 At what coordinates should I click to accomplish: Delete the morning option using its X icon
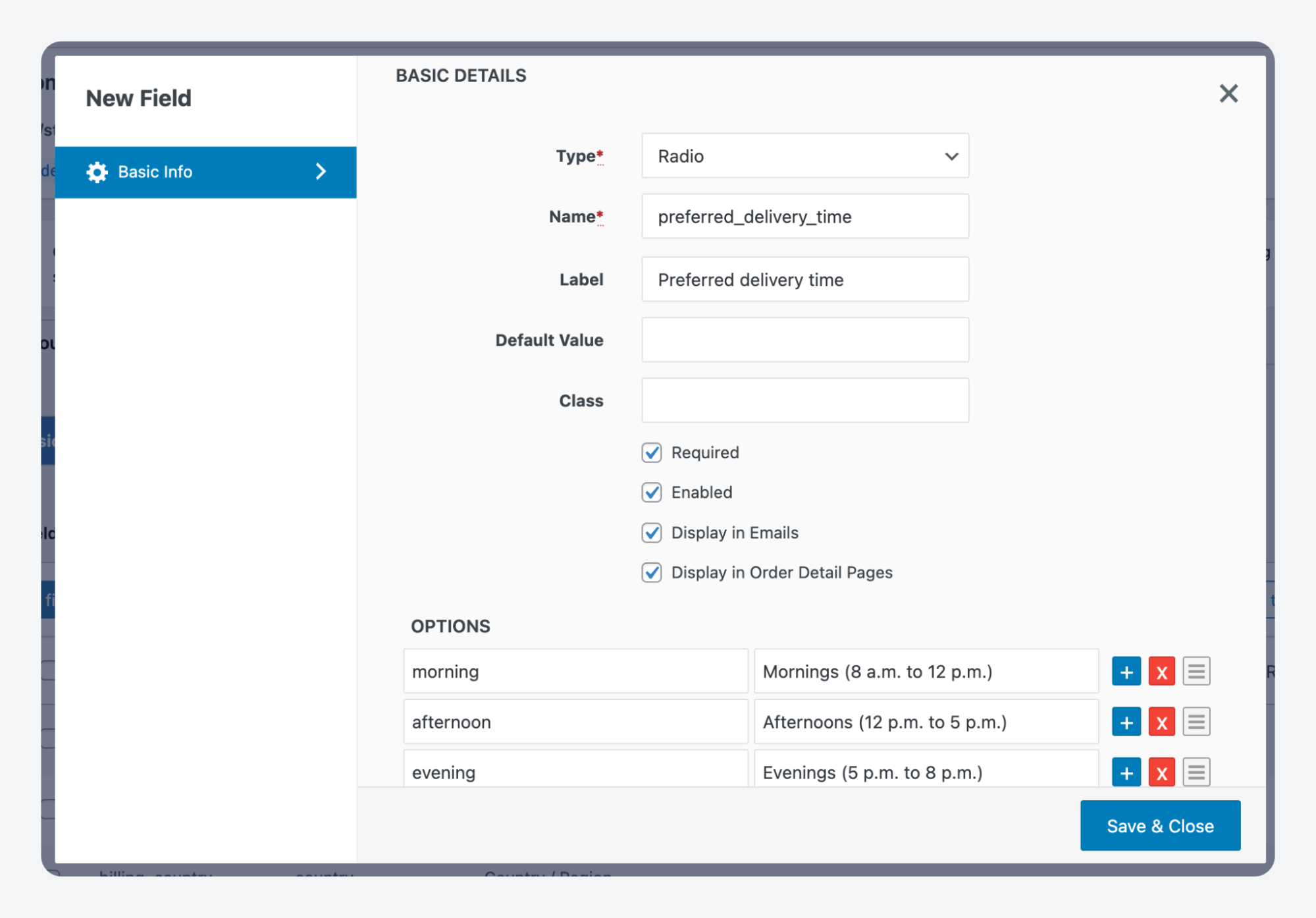[1162, 671]
